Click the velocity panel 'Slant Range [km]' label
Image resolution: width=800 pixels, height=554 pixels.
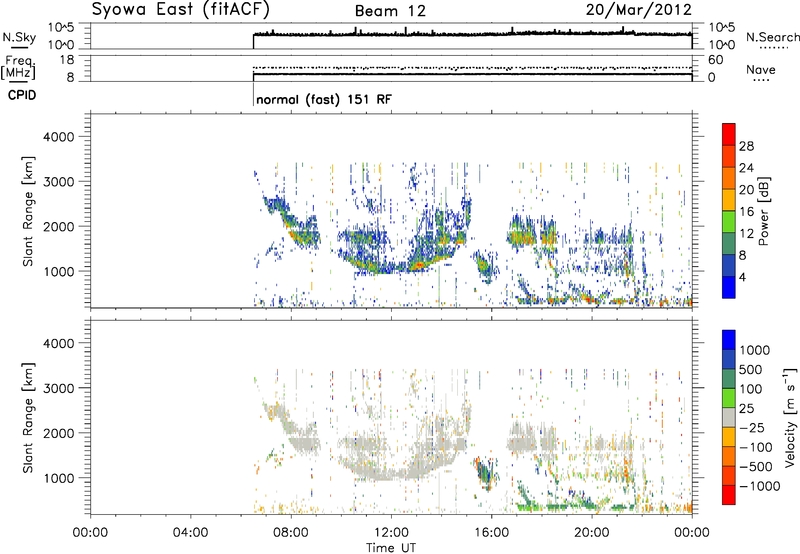pos(28,418)
